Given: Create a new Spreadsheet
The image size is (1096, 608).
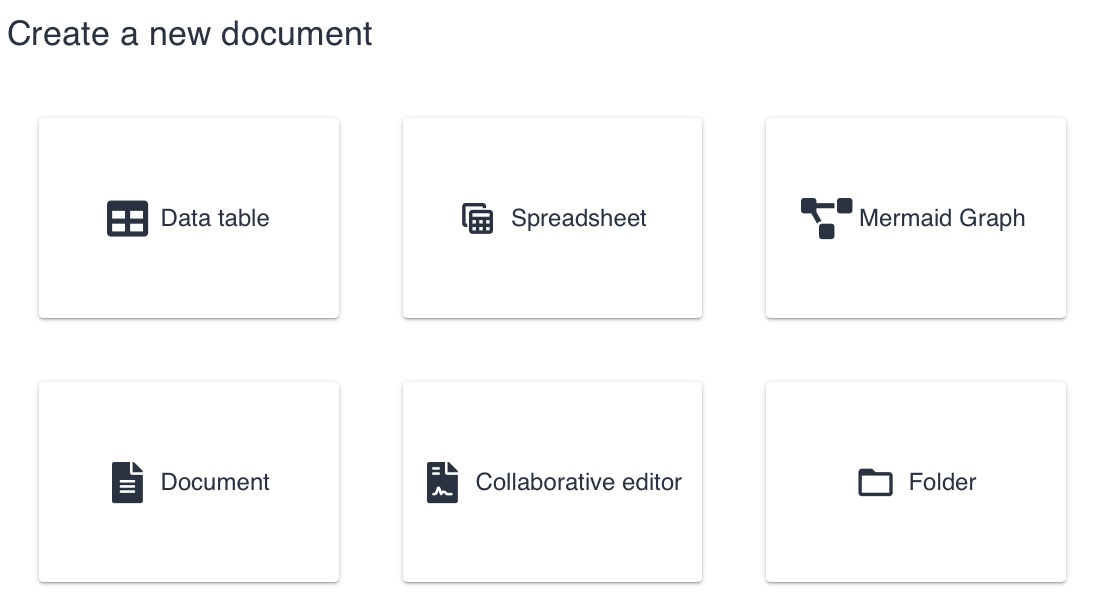Looking at the screenshot, I should pos(552,218).
